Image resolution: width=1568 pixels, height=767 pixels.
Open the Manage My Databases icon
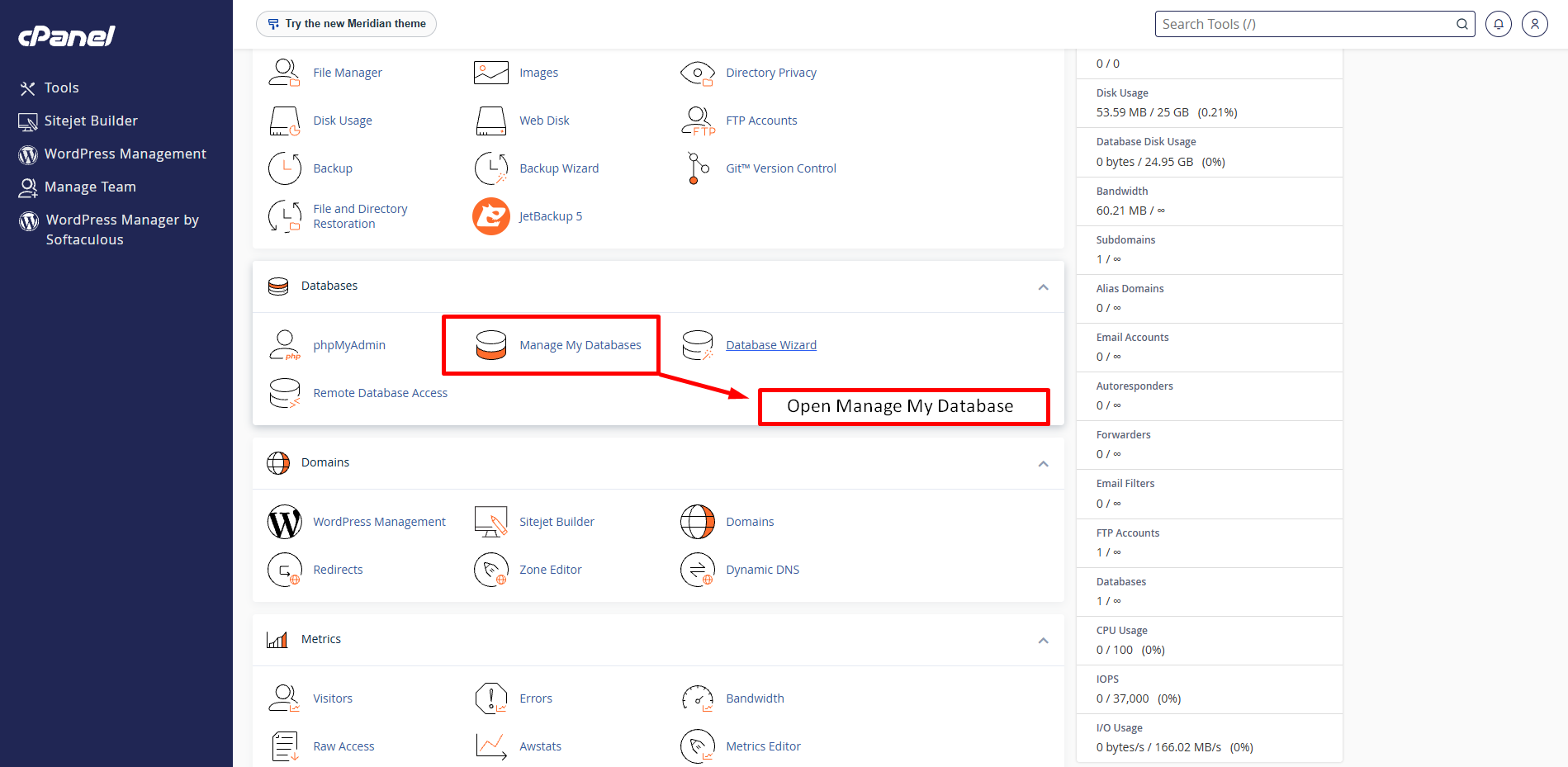(490, 345)
